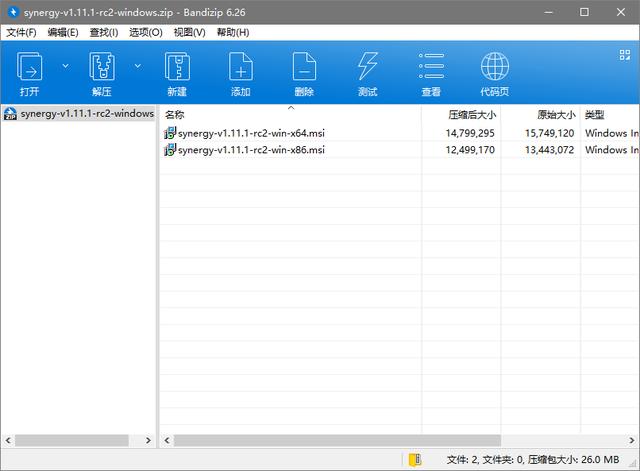Click the Delete (删除) toolbar icon
Image resolution: width=640 pixels, height=471 pixels.
[304, 67]
